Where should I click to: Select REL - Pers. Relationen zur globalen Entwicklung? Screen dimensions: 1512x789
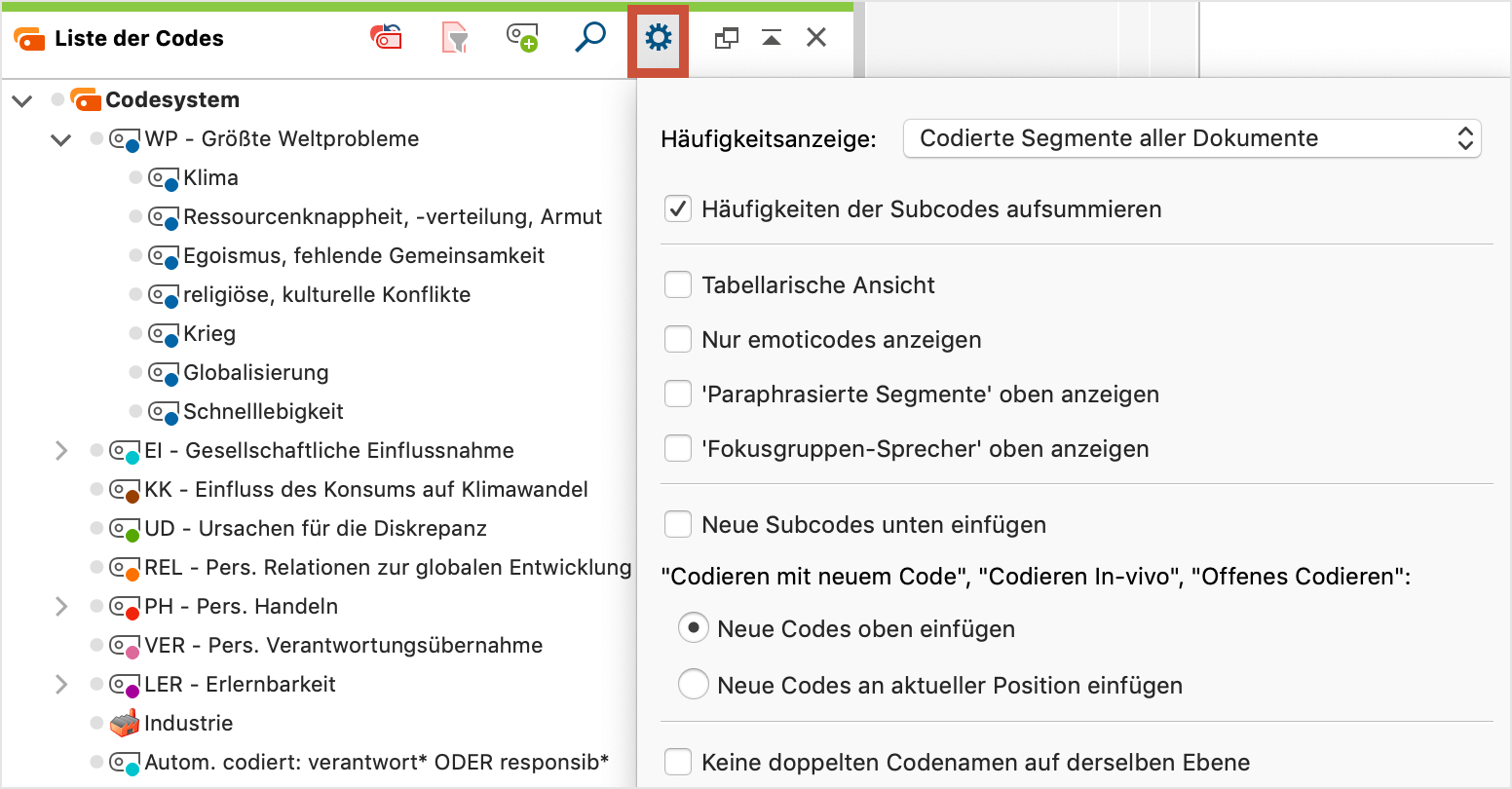click(x=388, y=567)
